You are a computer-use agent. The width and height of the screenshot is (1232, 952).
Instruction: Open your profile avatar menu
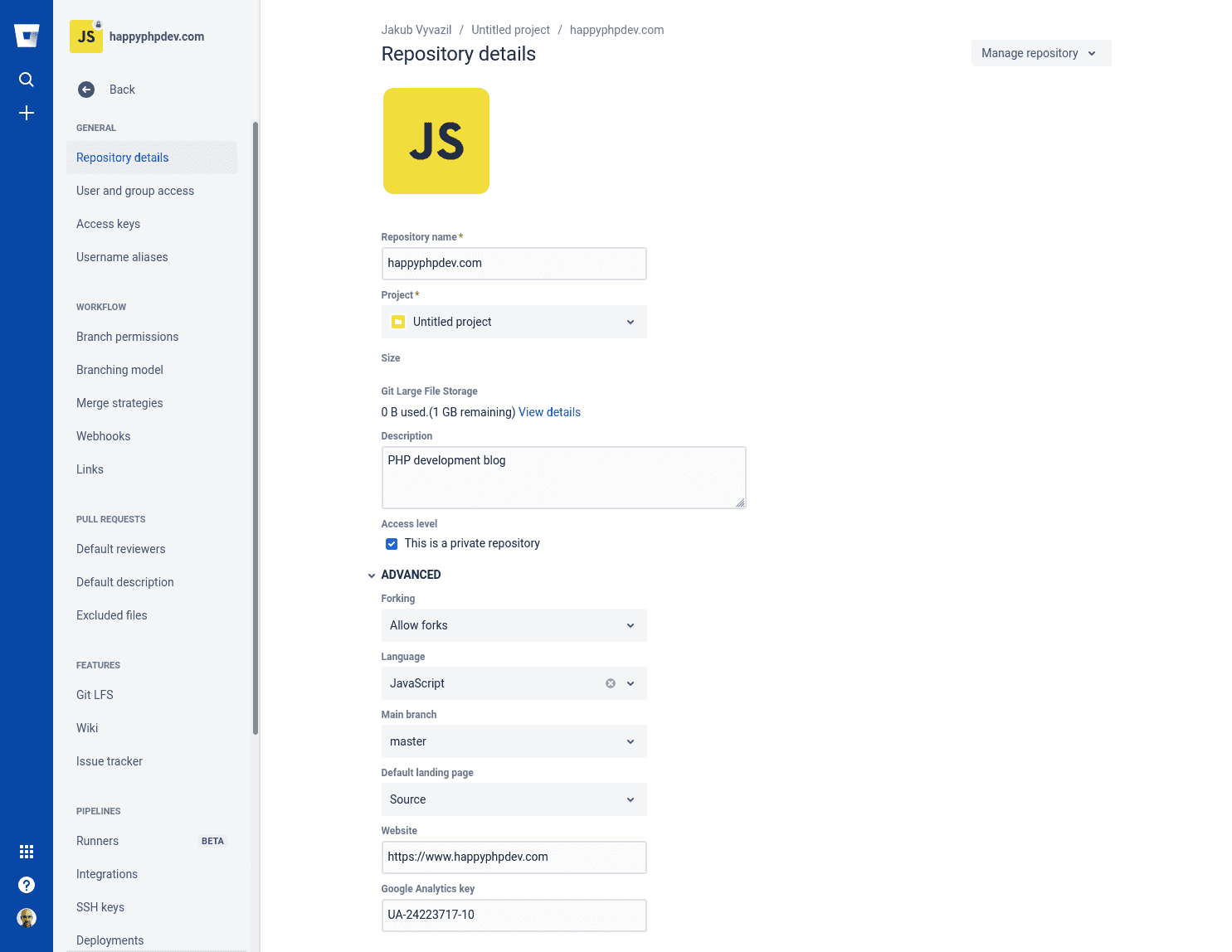pos(27,918)
